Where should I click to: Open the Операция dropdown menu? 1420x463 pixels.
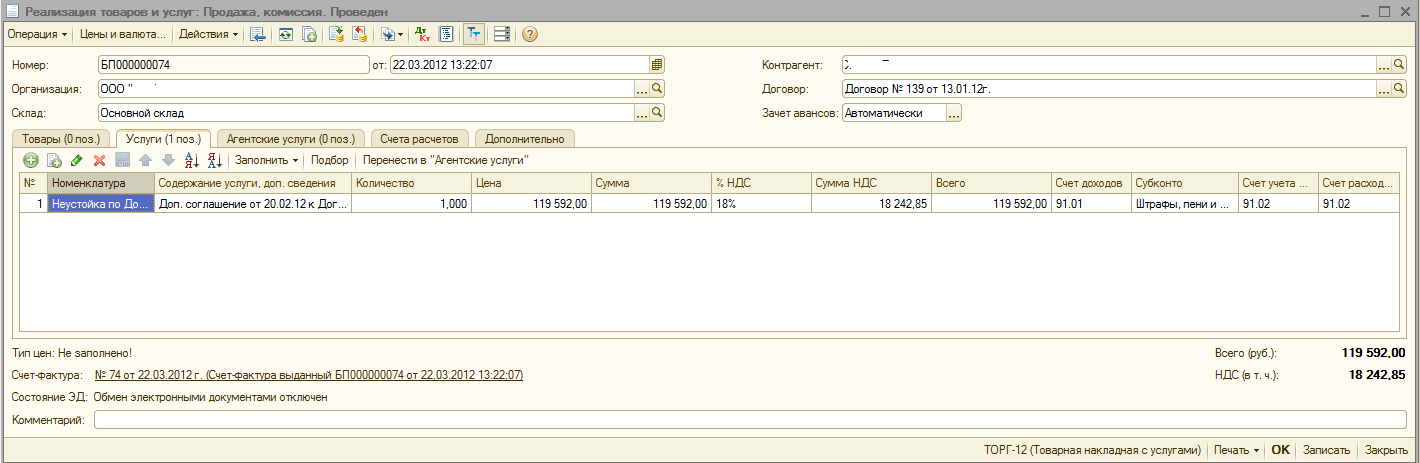[38, 34]
